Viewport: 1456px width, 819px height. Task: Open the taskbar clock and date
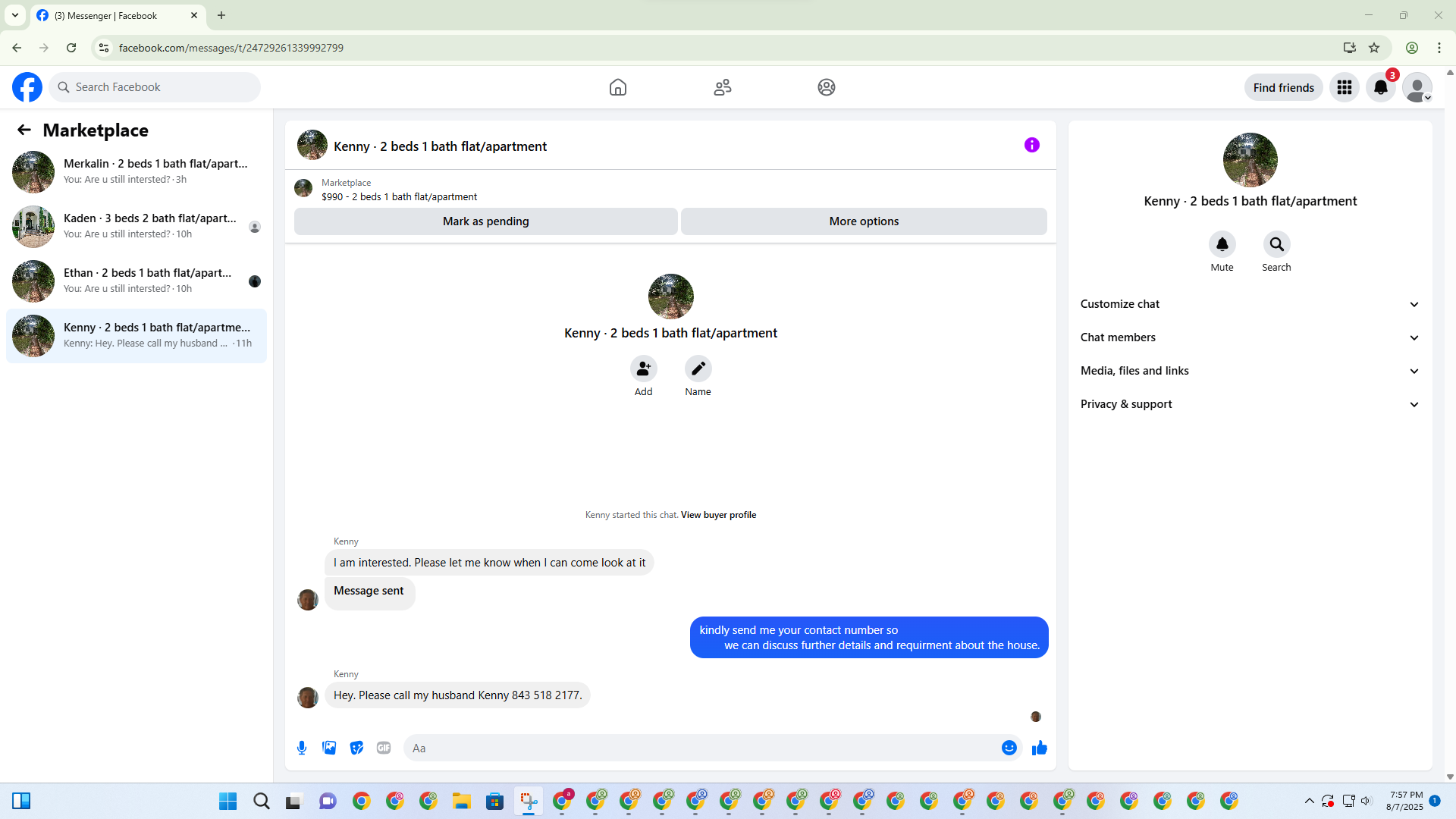click(1405, 801)
